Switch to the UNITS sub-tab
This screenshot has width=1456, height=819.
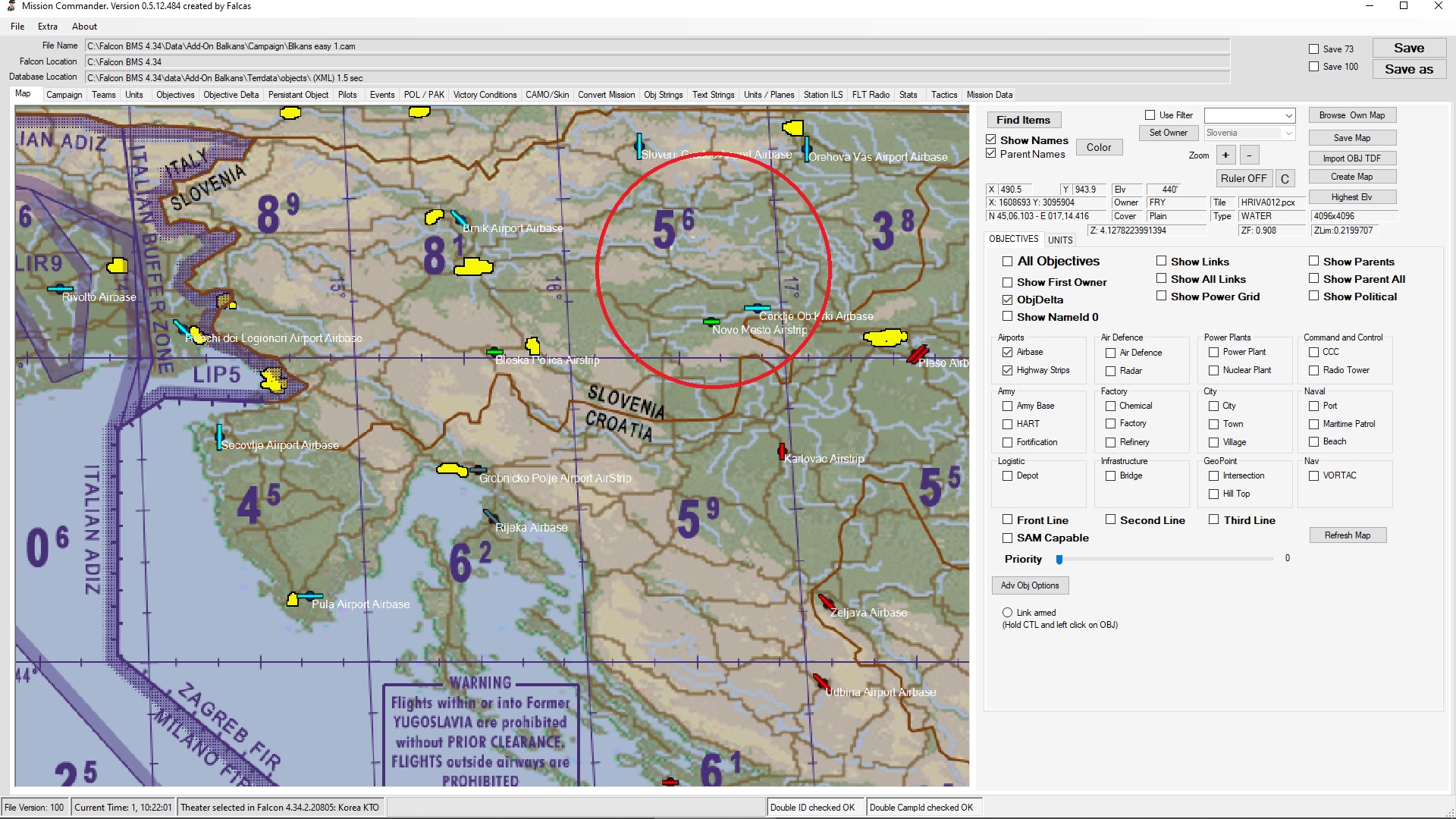[1060, 240]
